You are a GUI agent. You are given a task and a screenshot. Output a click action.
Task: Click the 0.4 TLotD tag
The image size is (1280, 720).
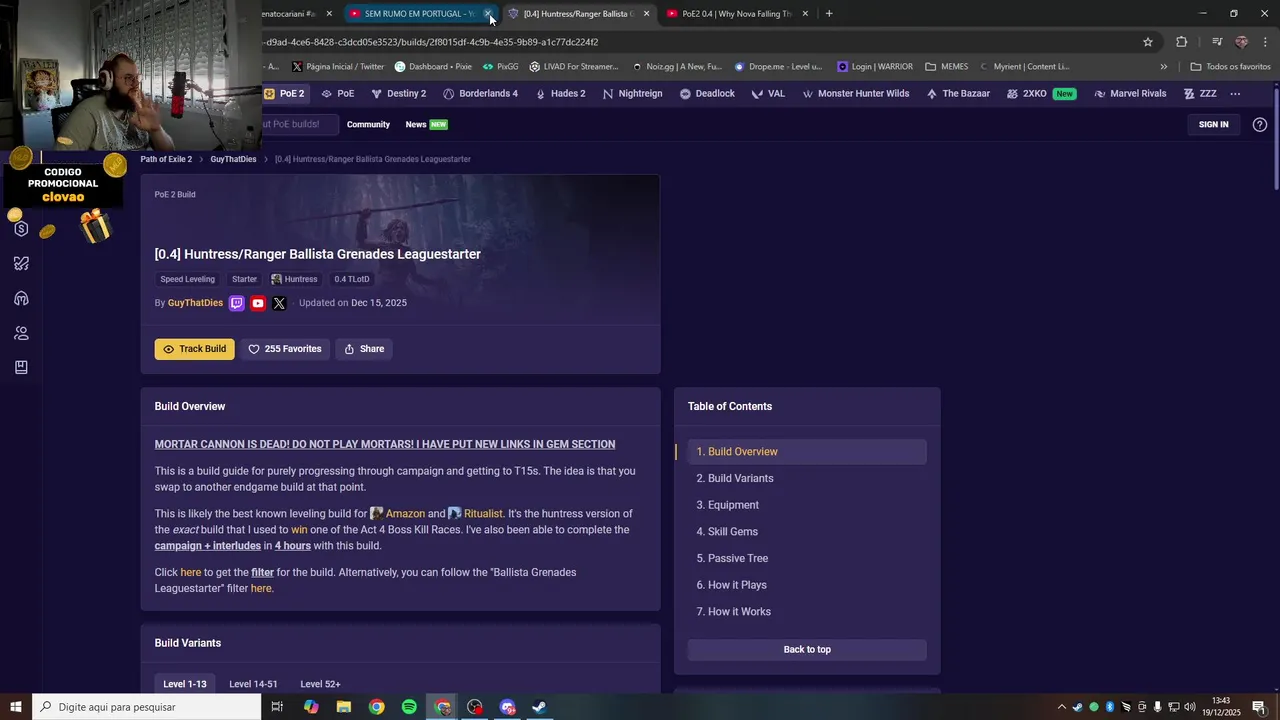(x=352, y=279)
